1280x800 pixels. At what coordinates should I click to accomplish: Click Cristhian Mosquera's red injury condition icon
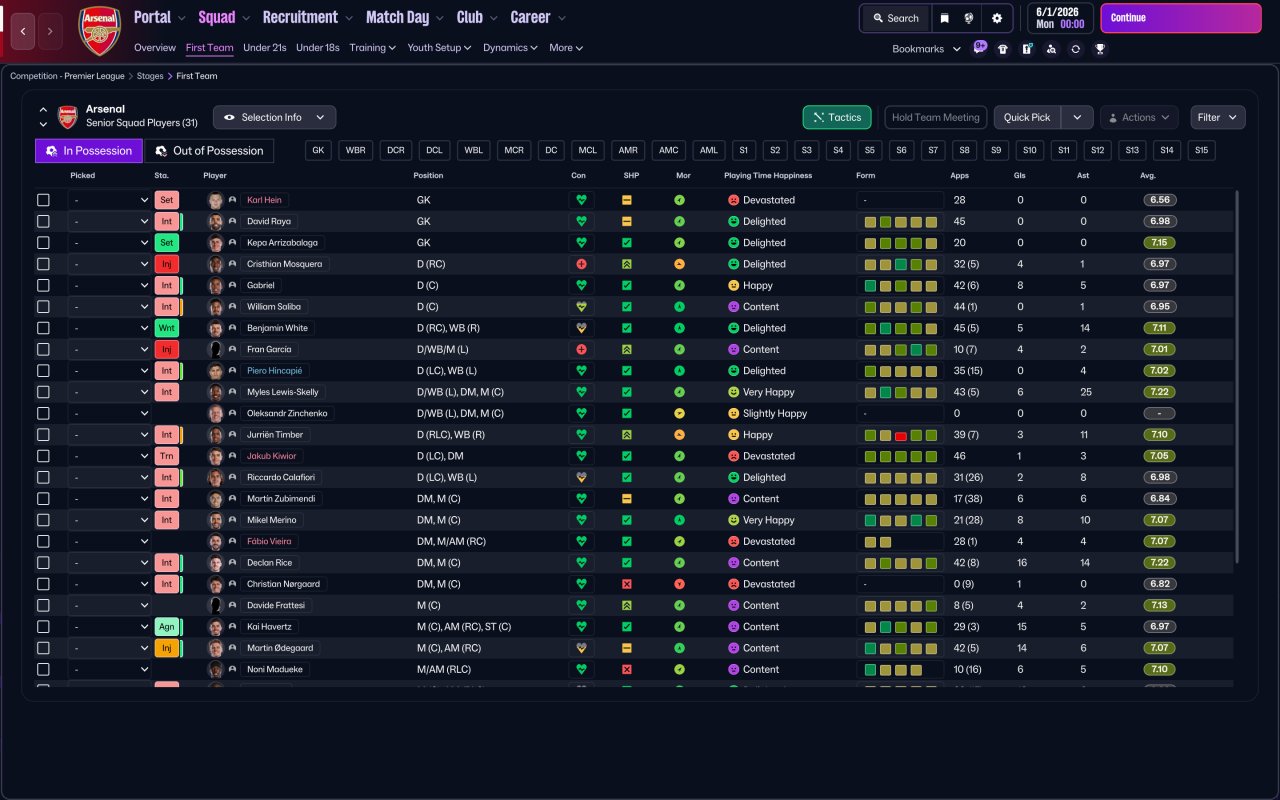[x=581, y=264]
